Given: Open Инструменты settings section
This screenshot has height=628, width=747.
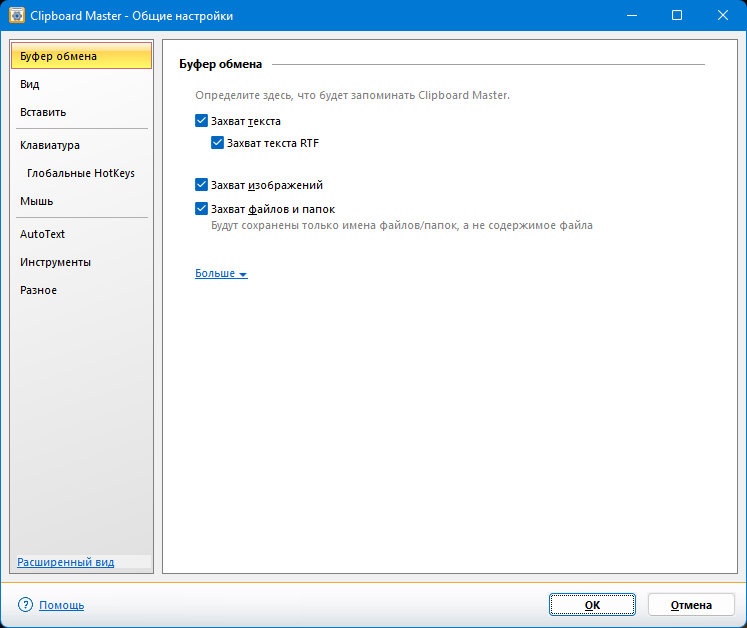Looking at the screenshot, I should (x=81, y=262).
